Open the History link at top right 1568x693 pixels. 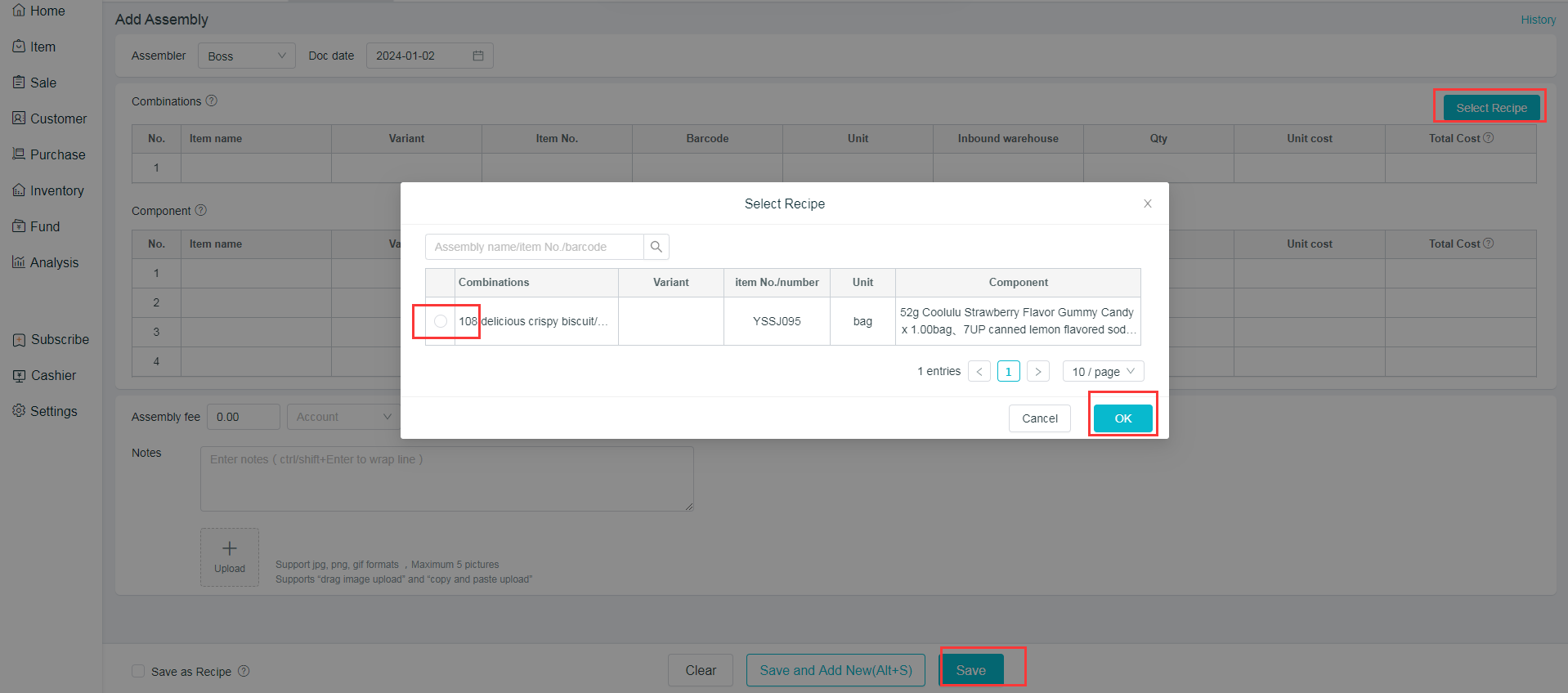tap(1538, 20)
